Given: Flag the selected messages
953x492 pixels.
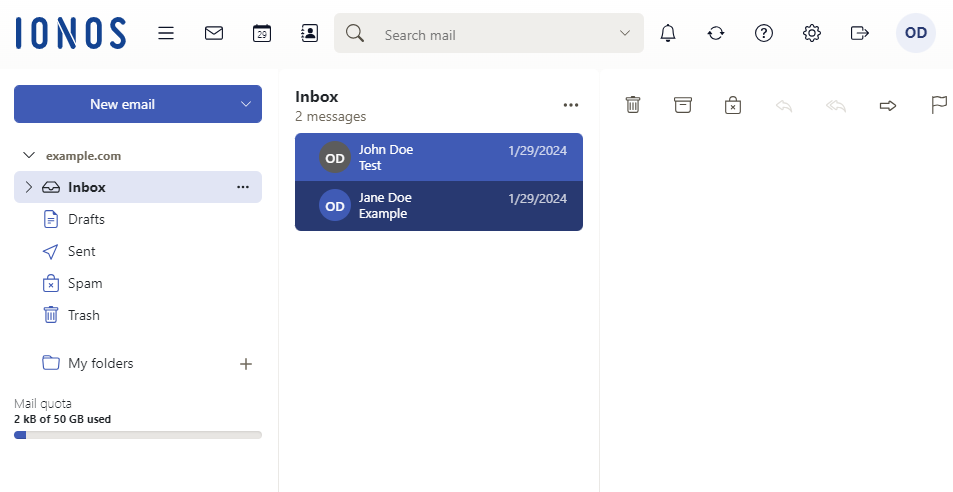Looking at the screenshot, I should click(x=939, y=105).
